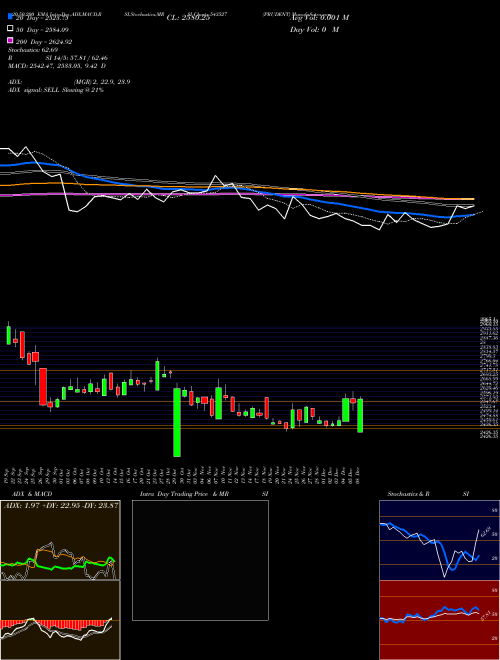
Task: Select the '50 Day - 2584.99' legend text
Action: (x=42, y=29)
